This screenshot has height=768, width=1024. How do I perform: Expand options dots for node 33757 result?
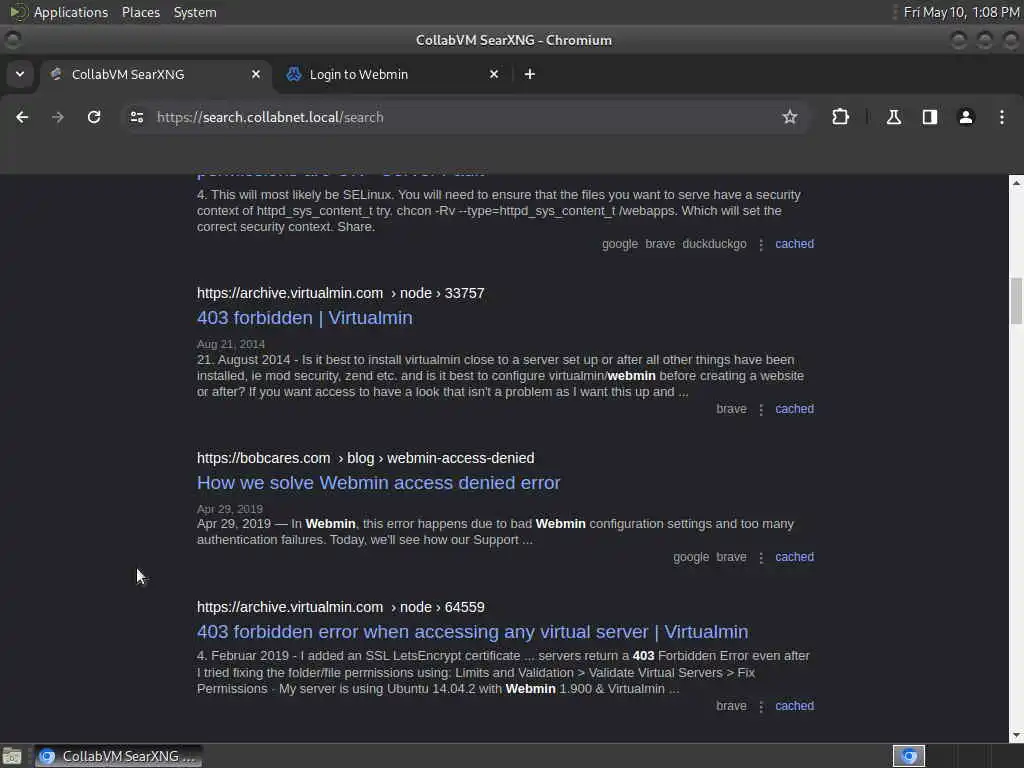pyautogui.click(x=761, y=409)
